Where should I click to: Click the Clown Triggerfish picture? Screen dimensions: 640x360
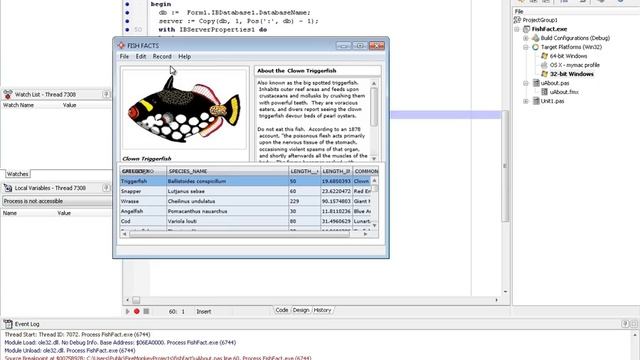(x=184, y=109)
